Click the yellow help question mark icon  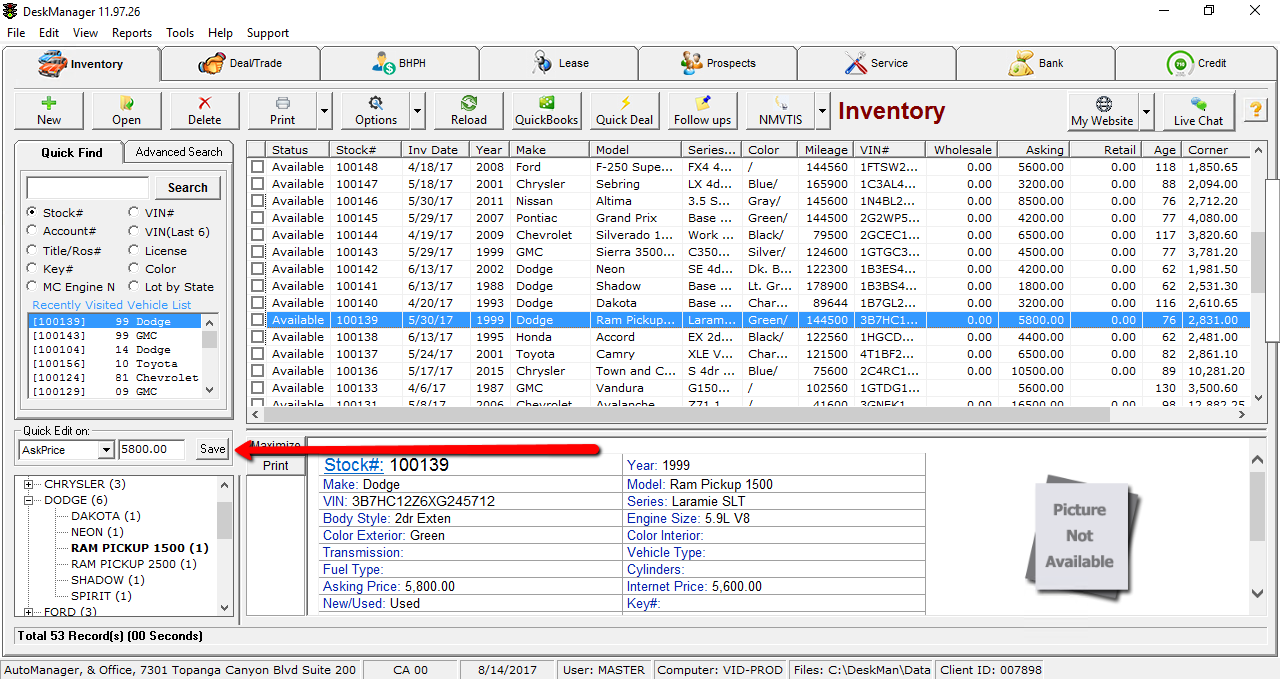[x=1254, y=110]
